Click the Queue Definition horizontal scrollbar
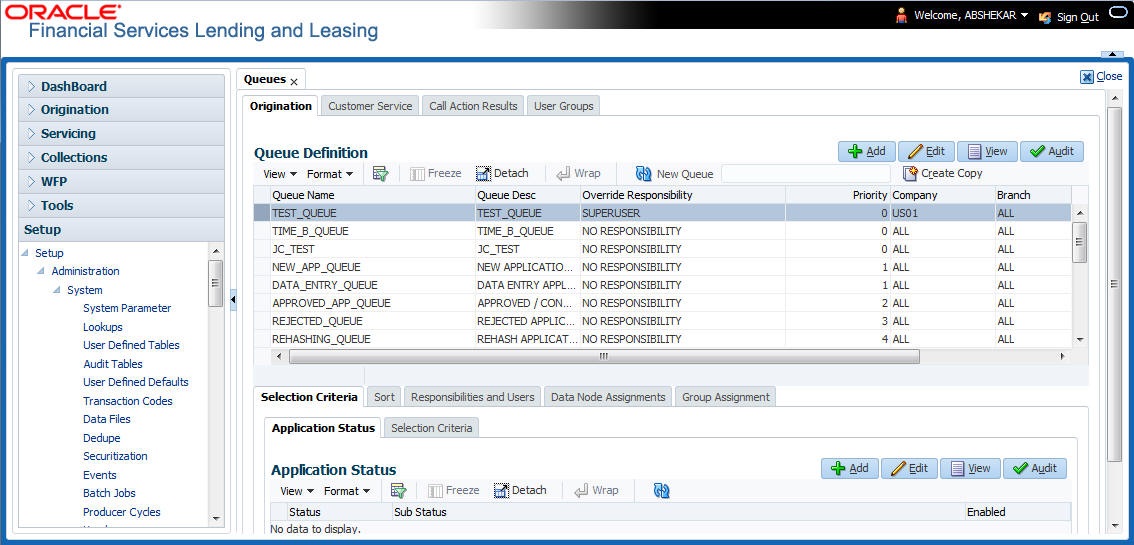Screen dimensions: 1134x545 point(604,356)
